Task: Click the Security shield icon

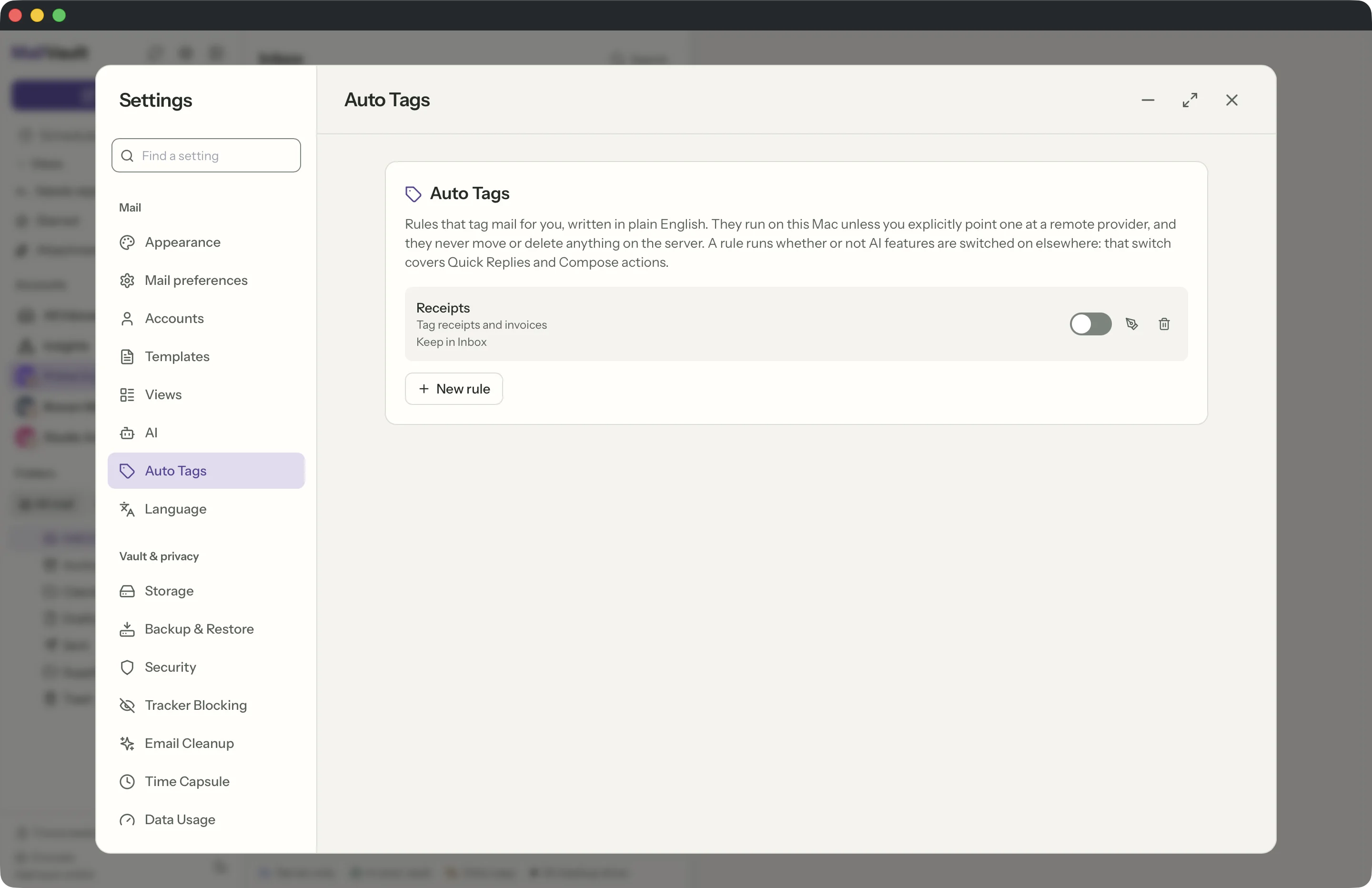Action: tap(127, 668)
